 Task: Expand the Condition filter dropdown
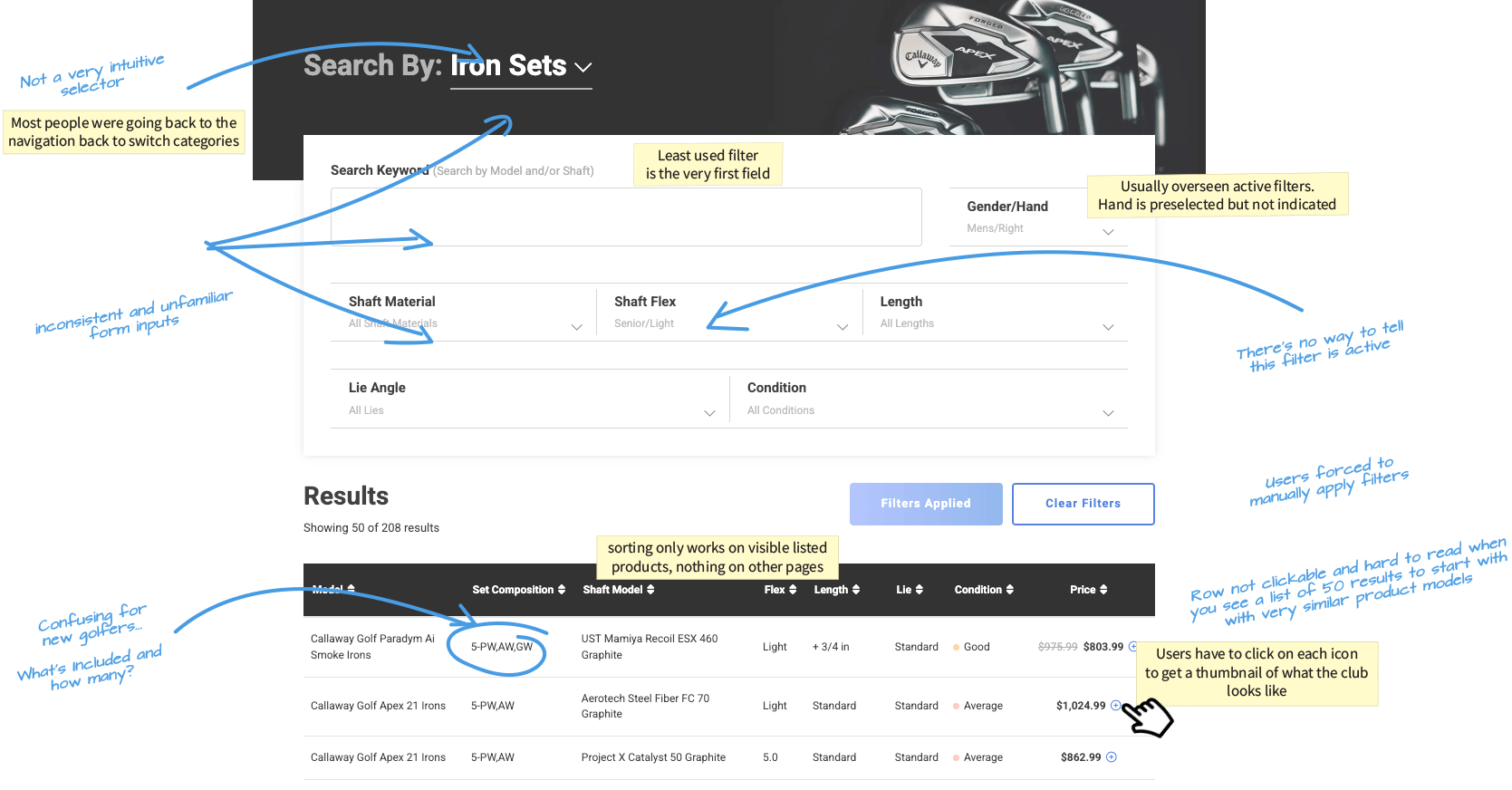[x=930, y=399]
